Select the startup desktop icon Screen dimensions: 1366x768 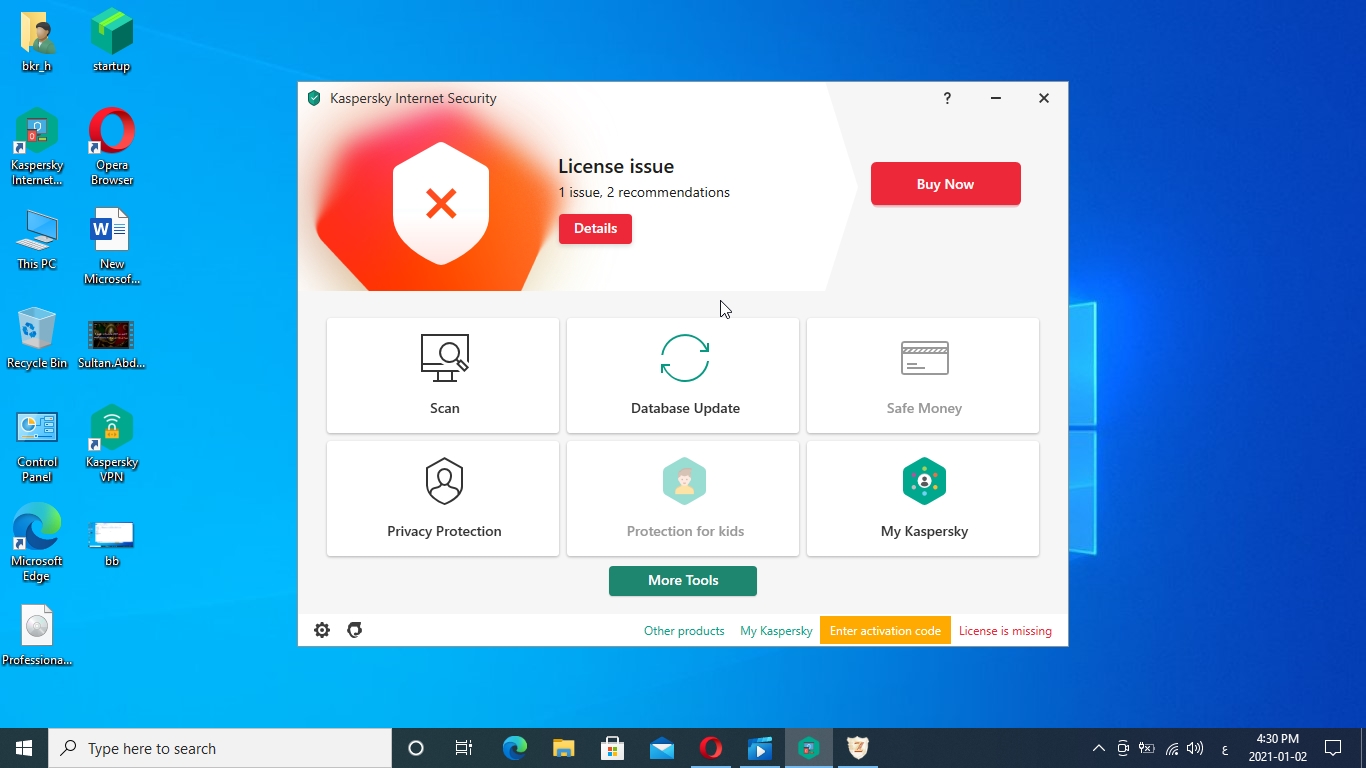tap(112, 42)
